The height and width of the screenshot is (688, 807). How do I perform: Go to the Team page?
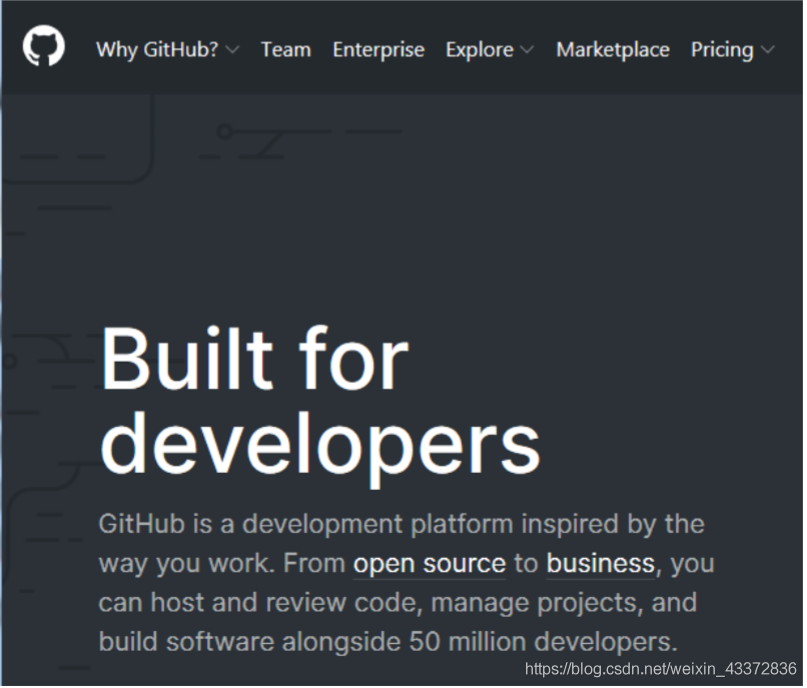click(286, 50)
